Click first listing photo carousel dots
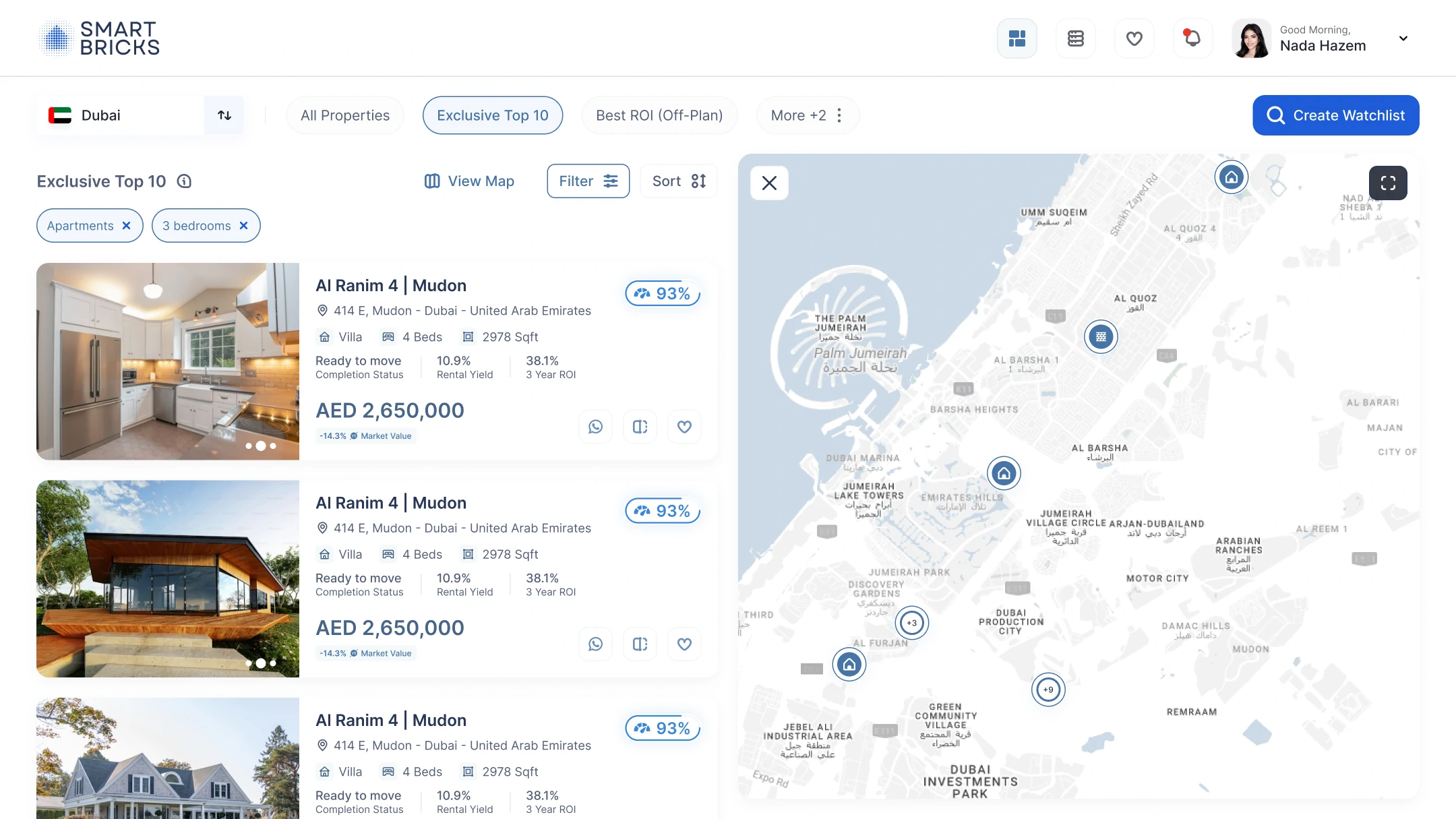Image resolution: width=1456 pixels, height=819 pixels. tap(261, 446)
